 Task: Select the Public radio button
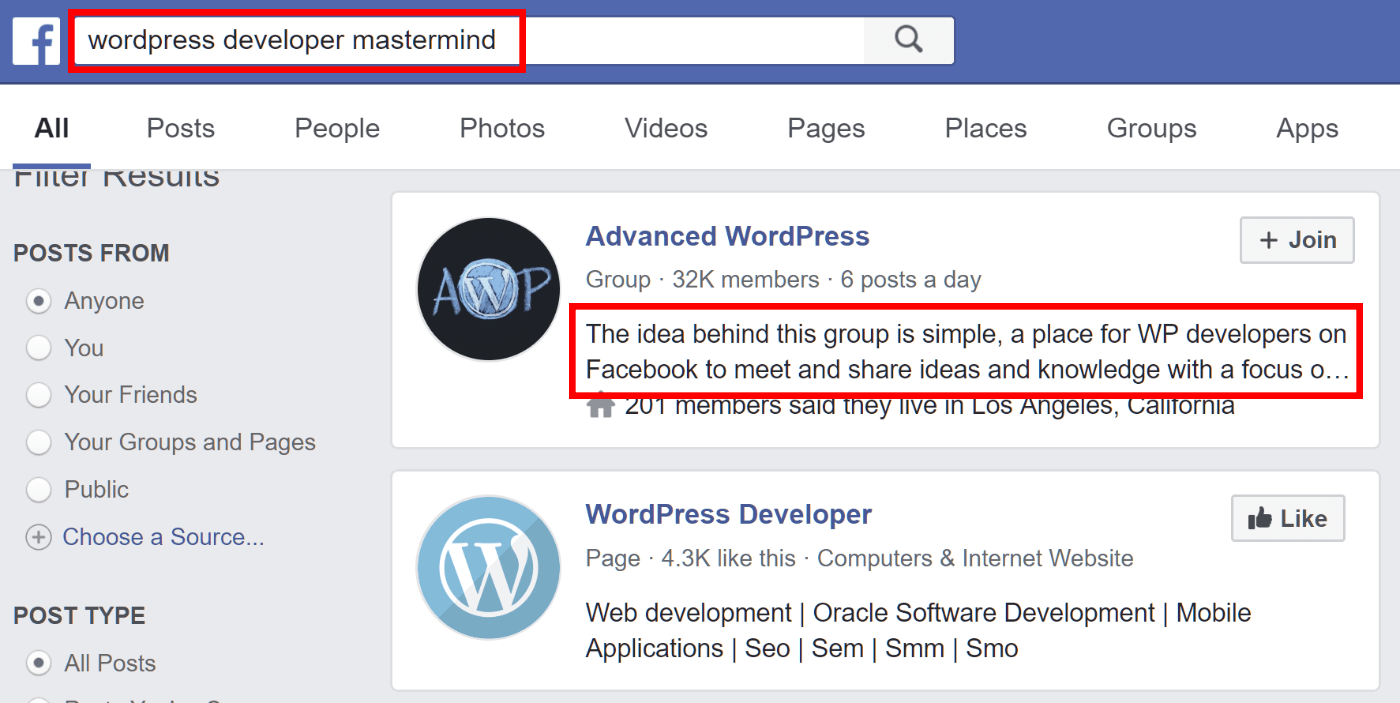[38, 490]
